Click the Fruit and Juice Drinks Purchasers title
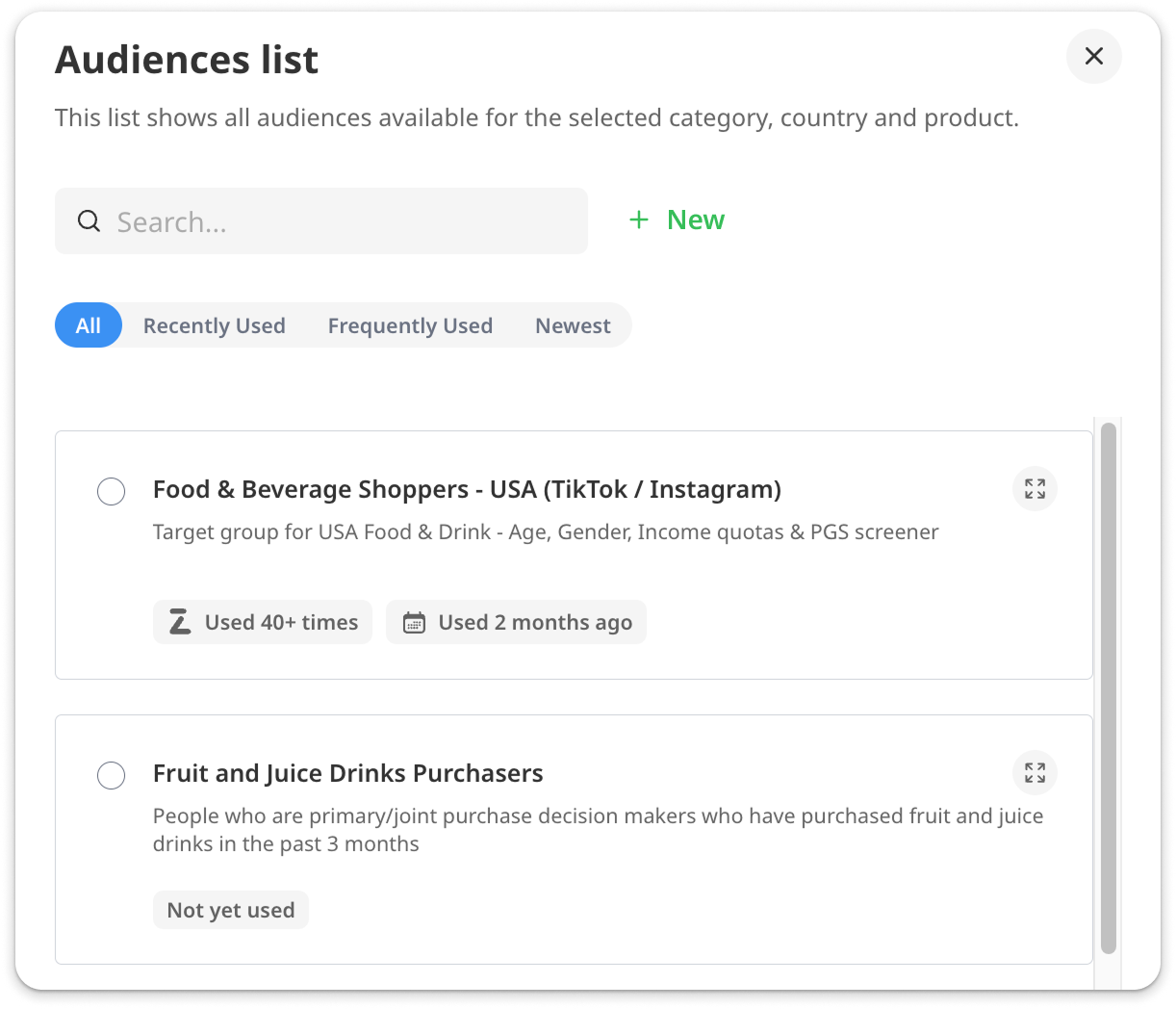Image resolution: width=1176 pixels, height=1009 pixels. pos(347,773)
